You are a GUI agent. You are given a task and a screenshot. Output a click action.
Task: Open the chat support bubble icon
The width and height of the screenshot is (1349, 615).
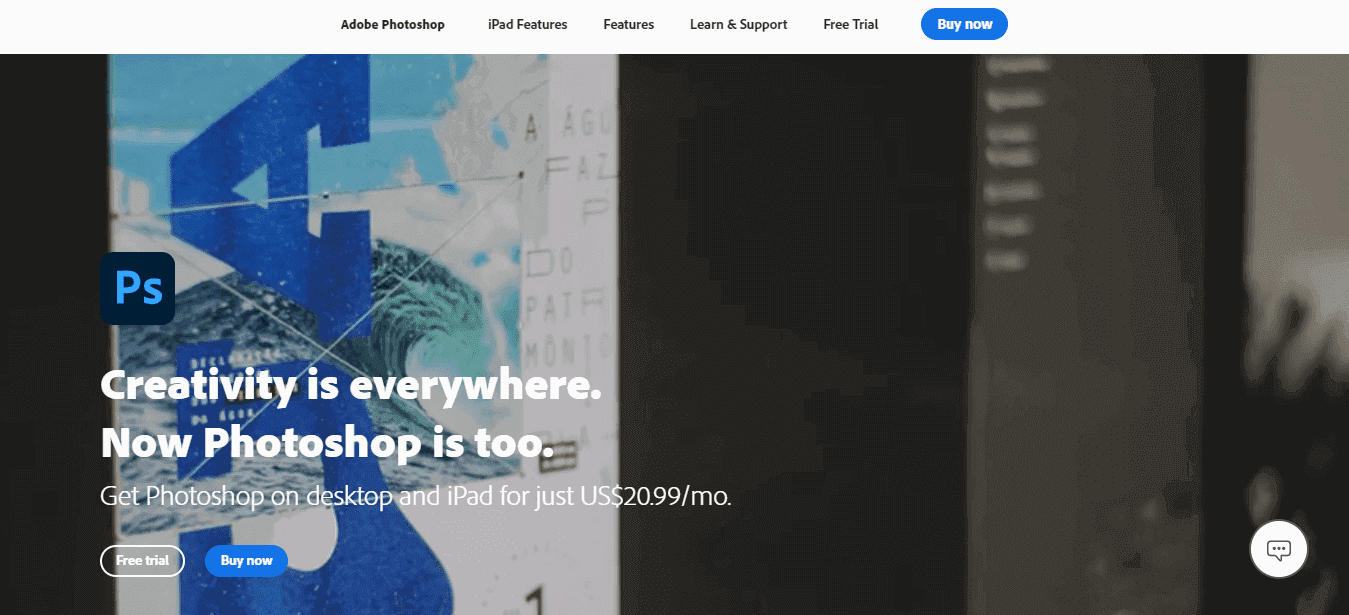coord(1278,549)
